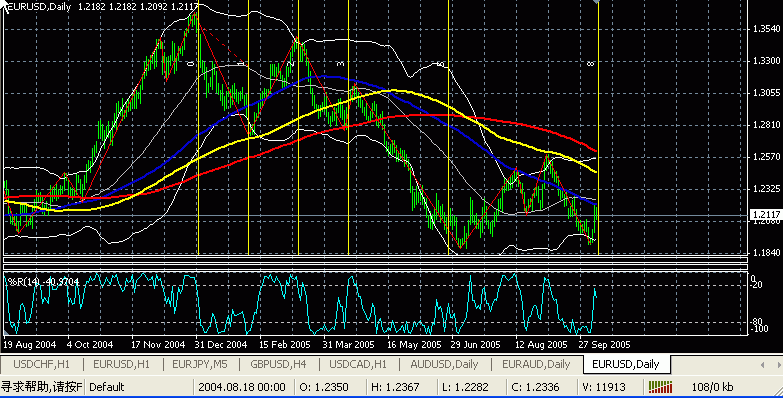This screenshot has width=783, height=398.
Task: Click the %R(14) indicator label
Action: click(x=43, y=282)
